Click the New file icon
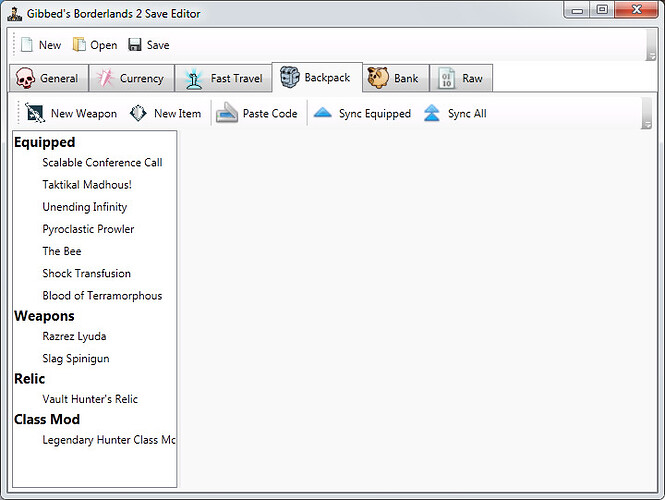This screenshot has height=500, width=665. coord(27,45)
